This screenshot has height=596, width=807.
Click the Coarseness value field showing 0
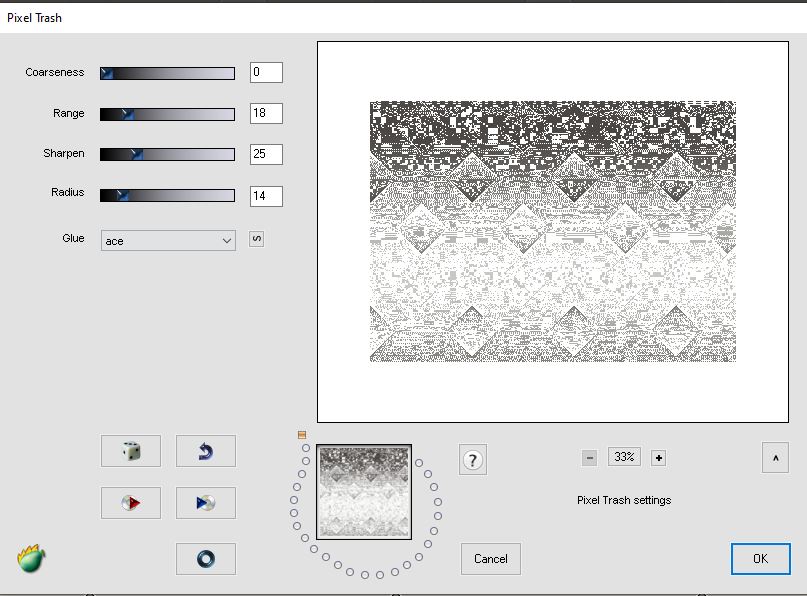tap(266, 73)
